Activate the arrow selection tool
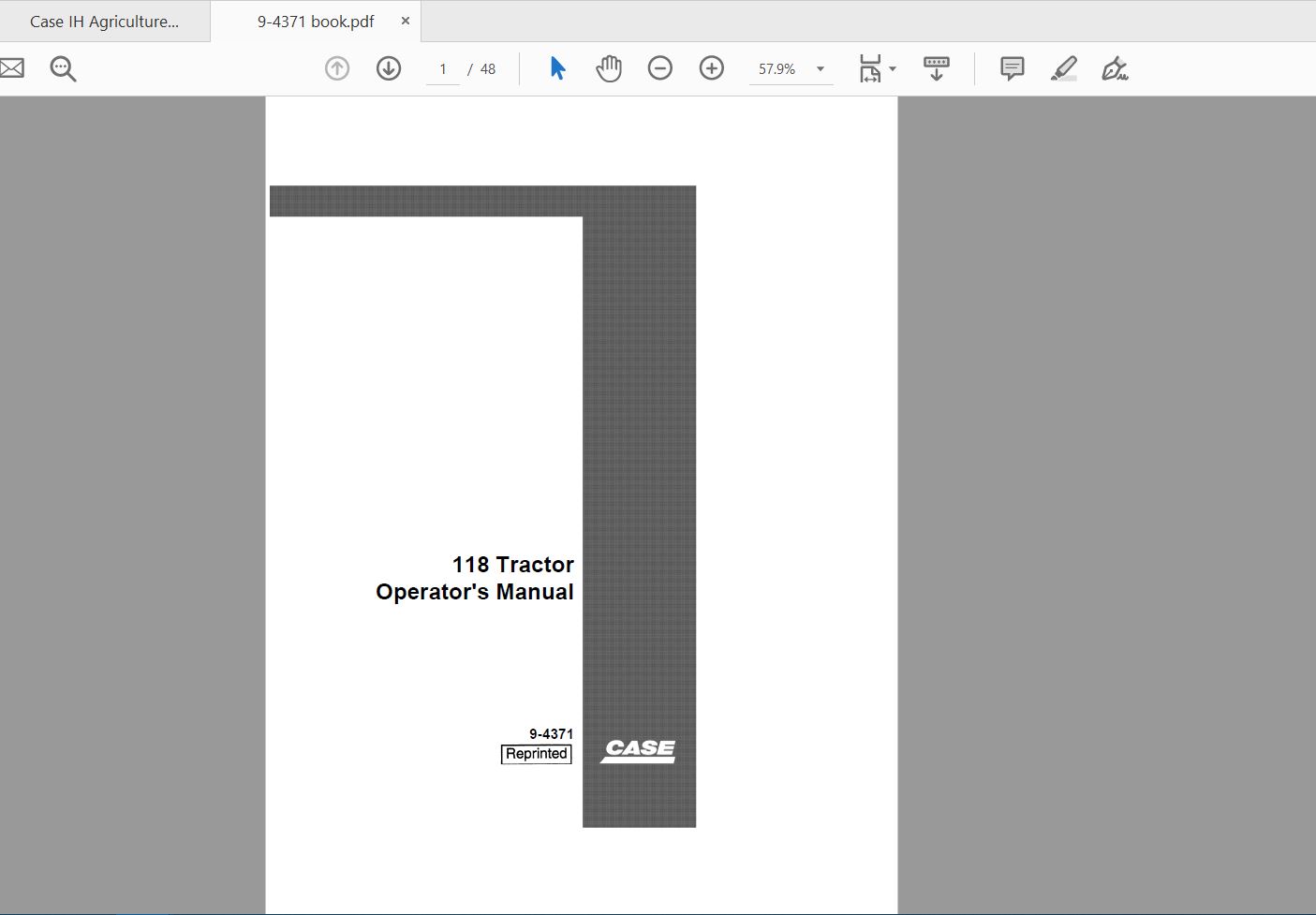This screenshot has width=1316, height=915. (557, 68)
